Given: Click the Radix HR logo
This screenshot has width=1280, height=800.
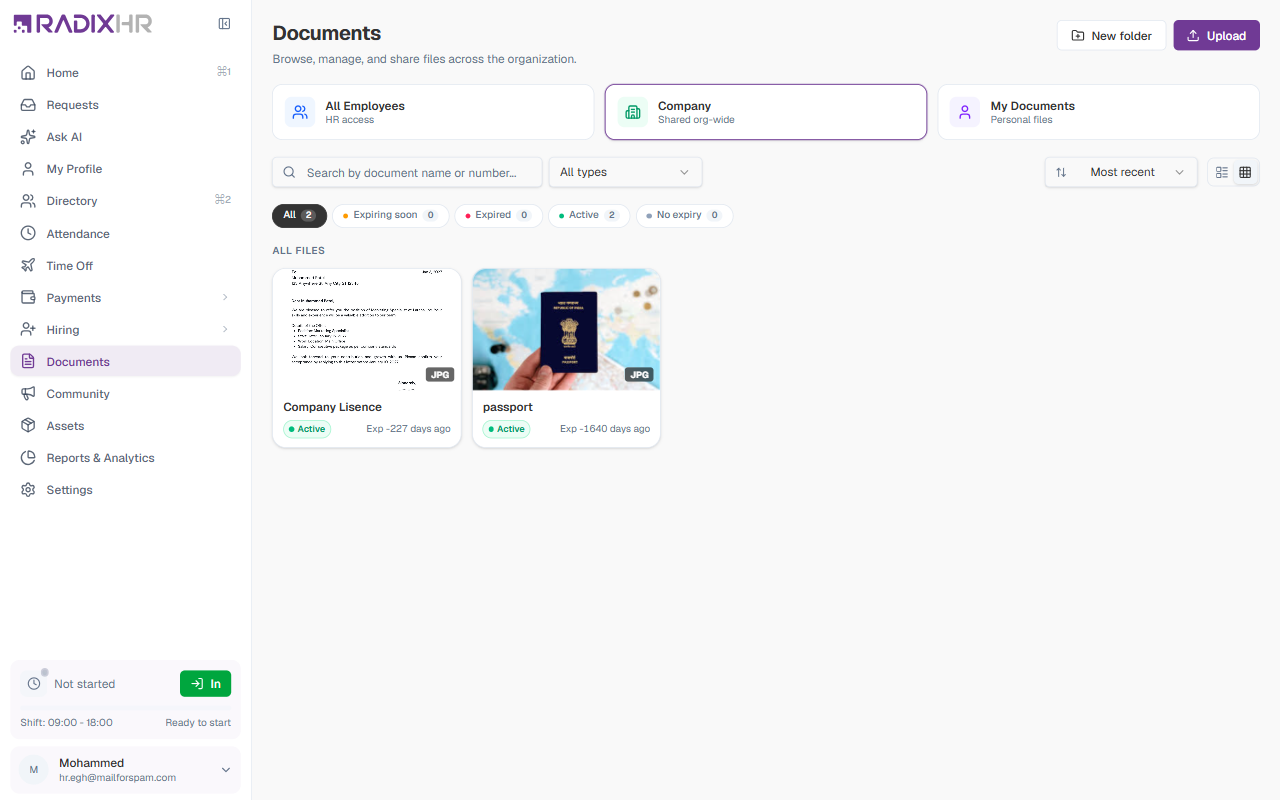Looking at the screenshot, I should click(x=82, y=24).
